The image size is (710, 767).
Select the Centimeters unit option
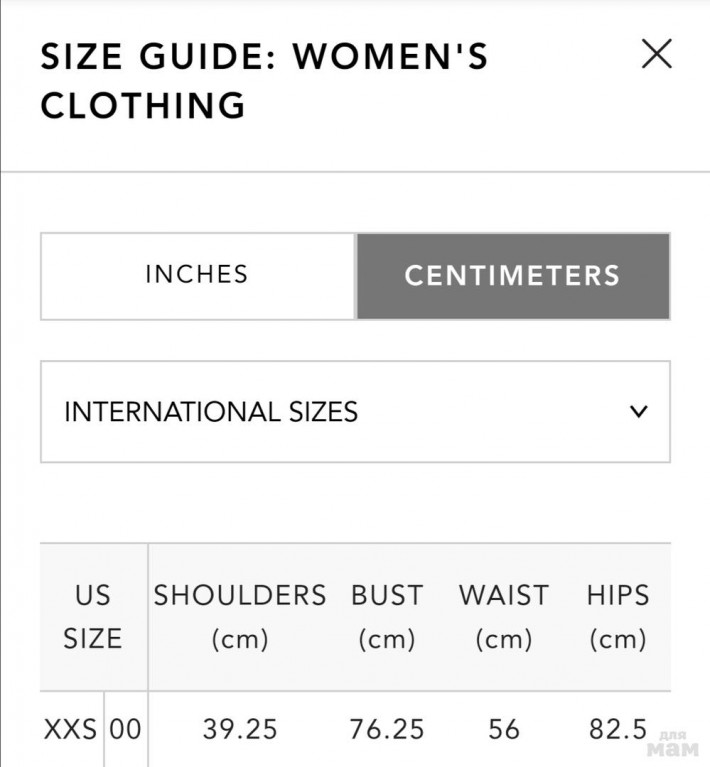(512, 276)
